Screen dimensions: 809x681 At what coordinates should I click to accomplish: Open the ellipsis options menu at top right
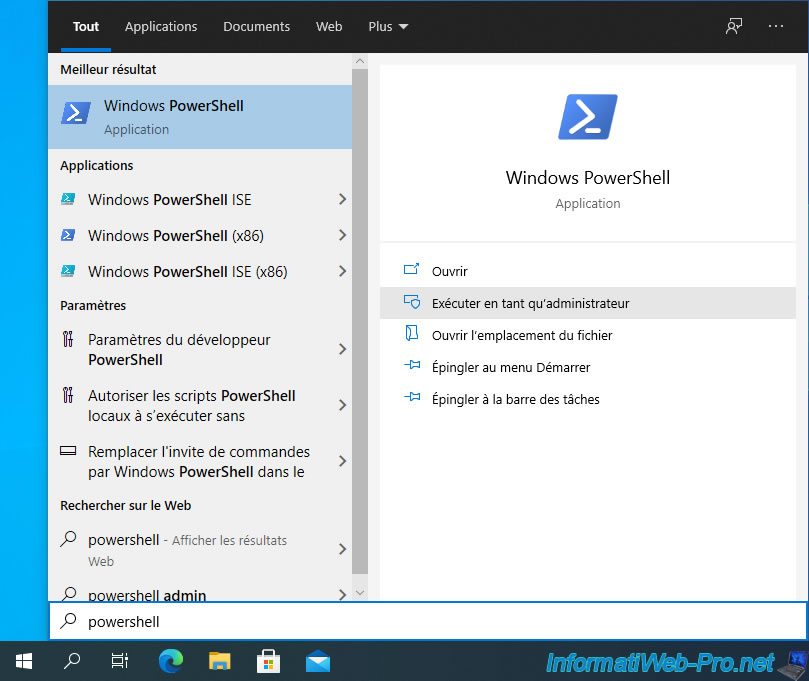[x=777, y=26]
